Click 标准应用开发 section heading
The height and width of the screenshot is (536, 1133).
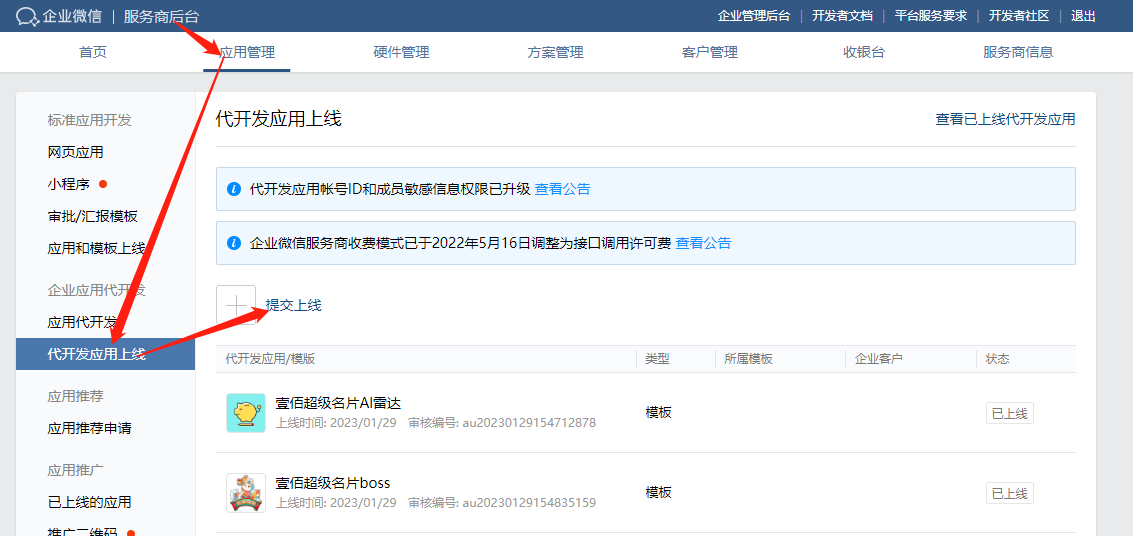pos(90,120)
